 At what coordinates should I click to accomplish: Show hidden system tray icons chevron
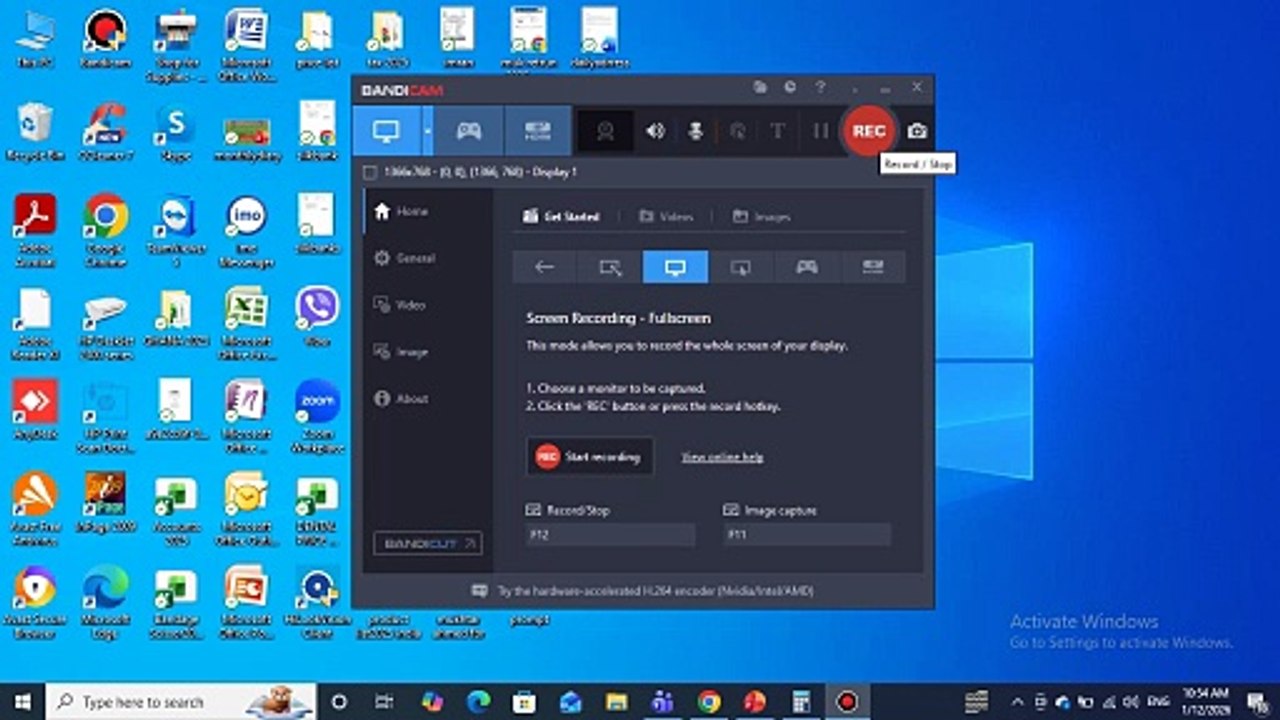click(1018, 702)
